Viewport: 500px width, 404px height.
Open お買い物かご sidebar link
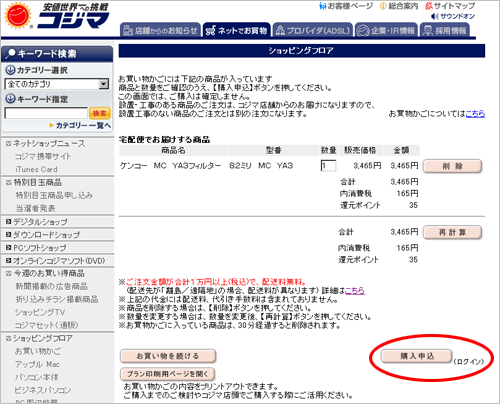point(38,351)
